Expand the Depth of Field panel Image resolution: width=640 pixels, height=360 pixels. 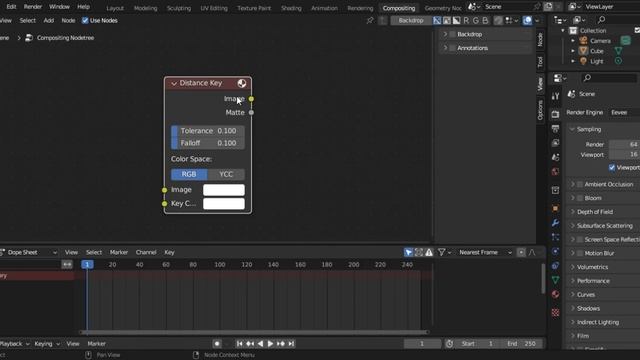(x=573, y=212)
